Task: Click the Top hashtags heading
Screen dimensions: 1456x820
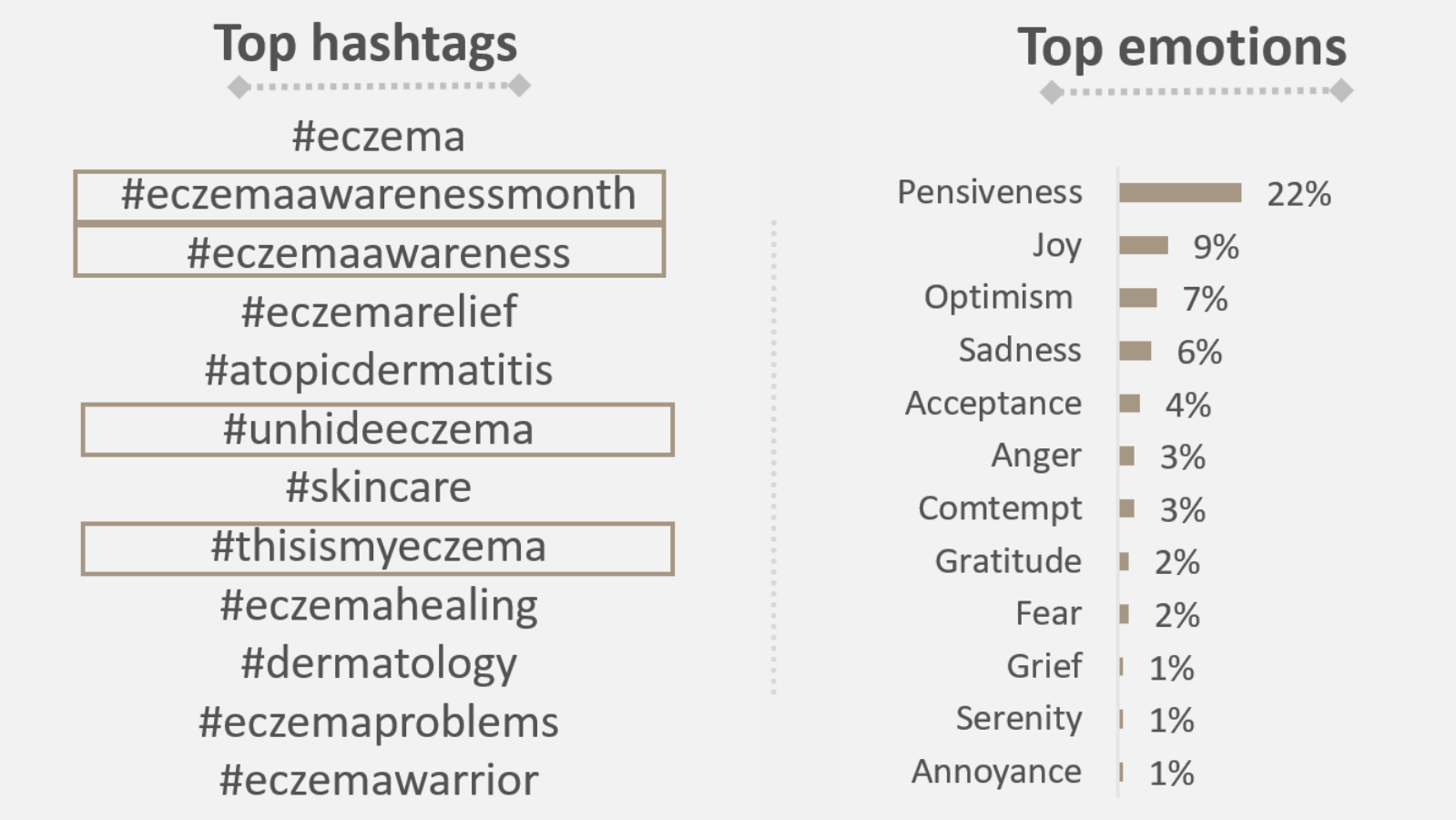Action: pos(365,44)
